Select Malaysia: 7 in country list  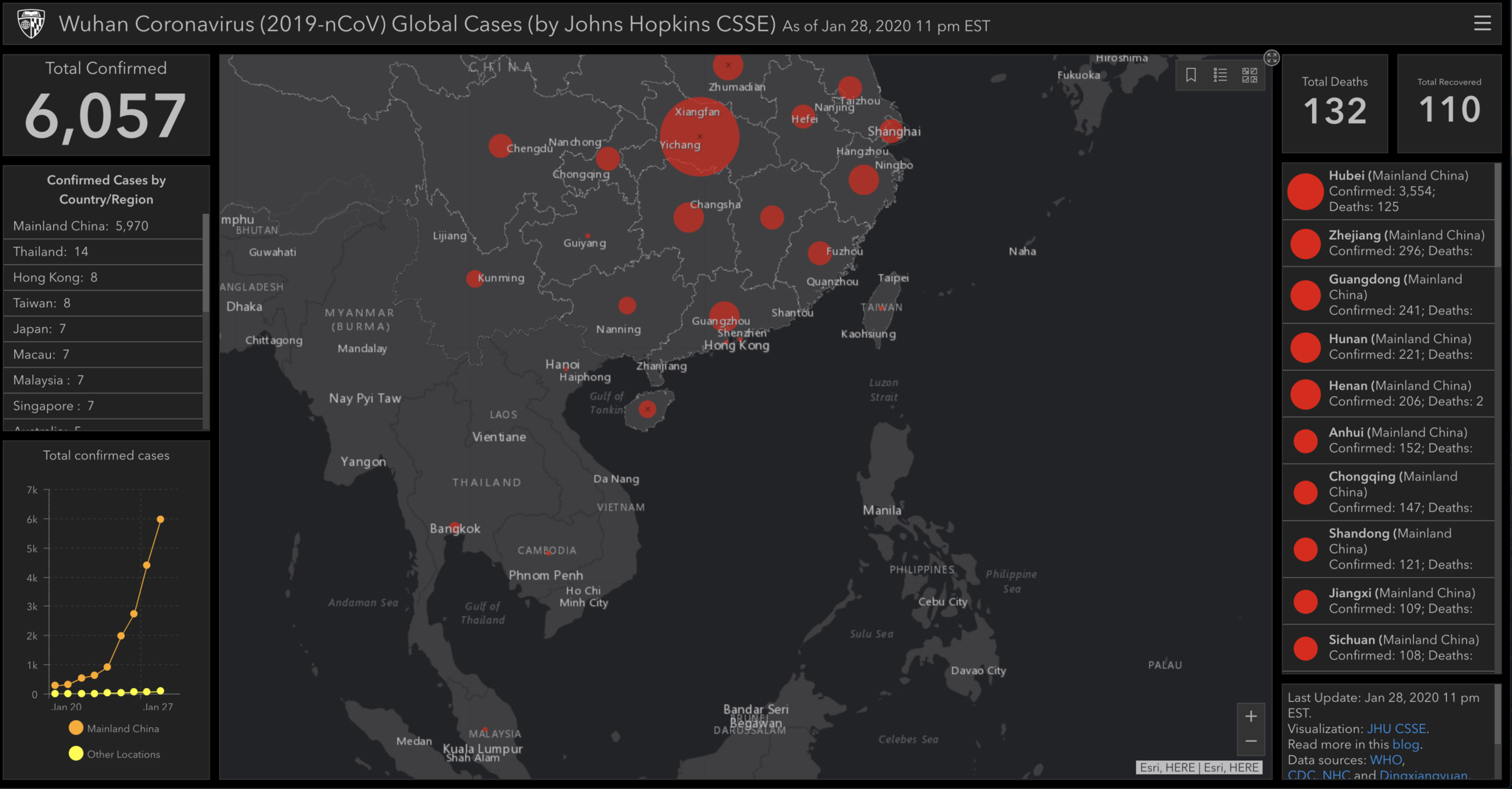103,380
